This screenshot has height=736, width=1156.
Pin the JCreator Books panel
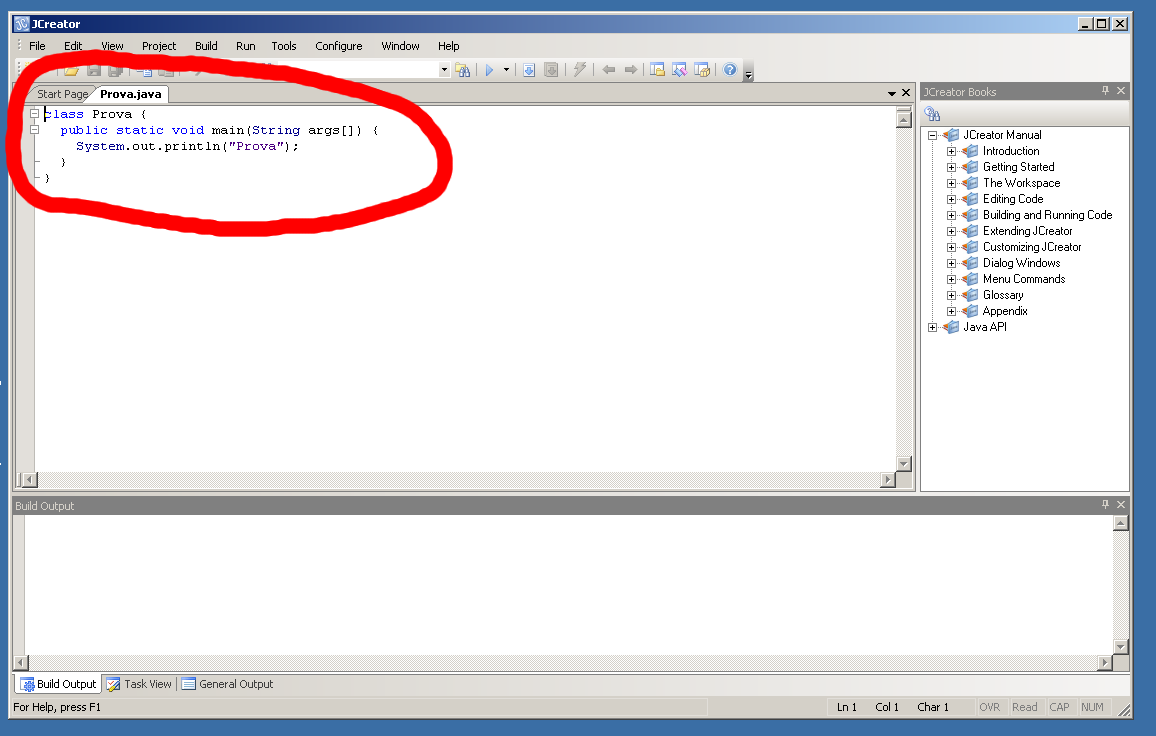(x=1105, y=91)
